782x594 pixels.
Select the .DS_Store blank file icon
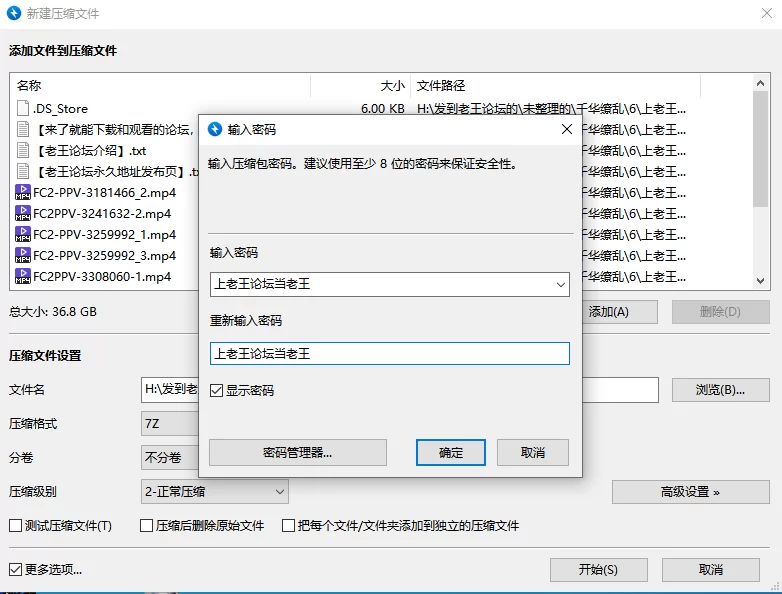[x=23, y=108]
